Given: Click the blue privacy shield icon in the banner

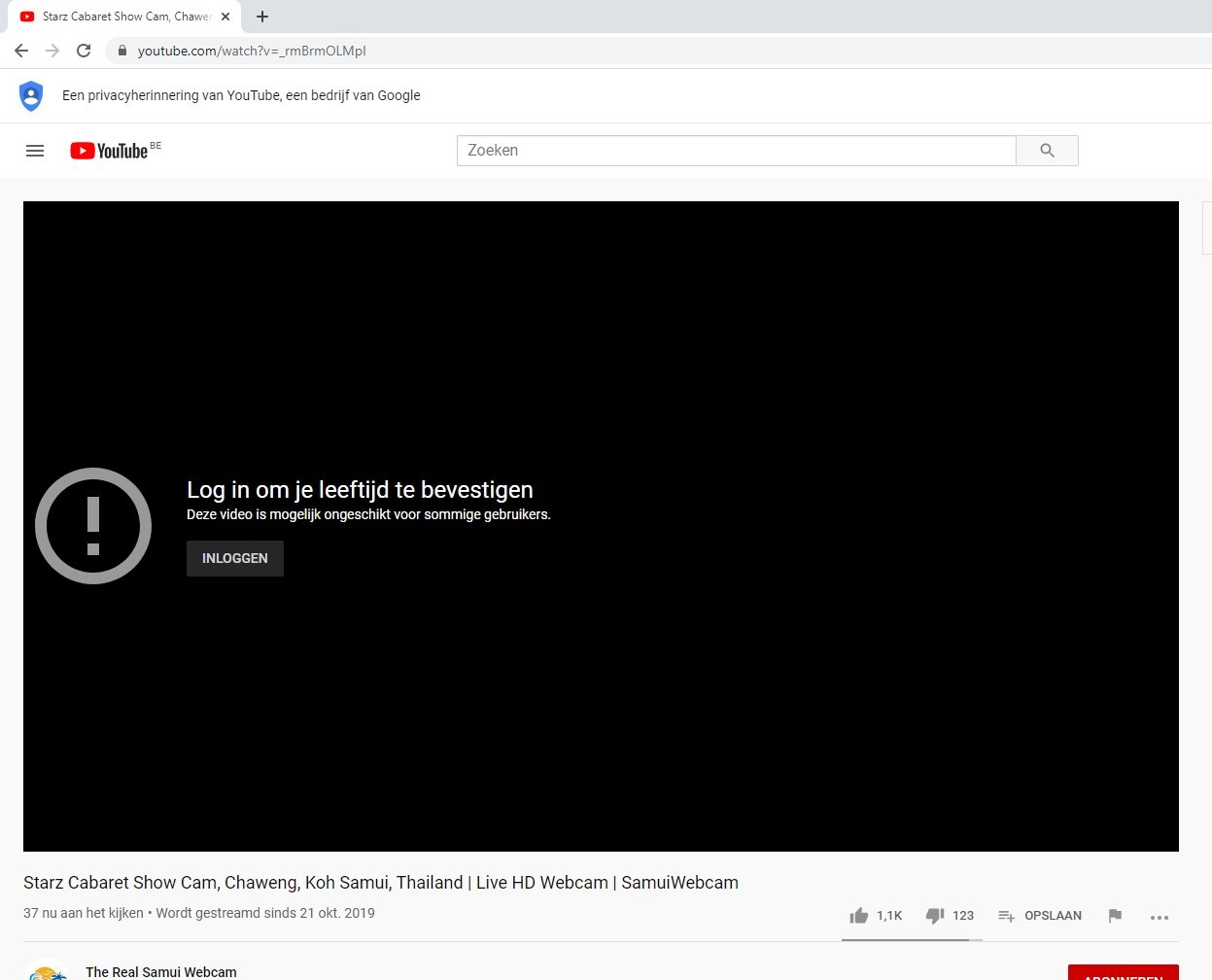Looking at the screenshot, I should coord(31,95).
